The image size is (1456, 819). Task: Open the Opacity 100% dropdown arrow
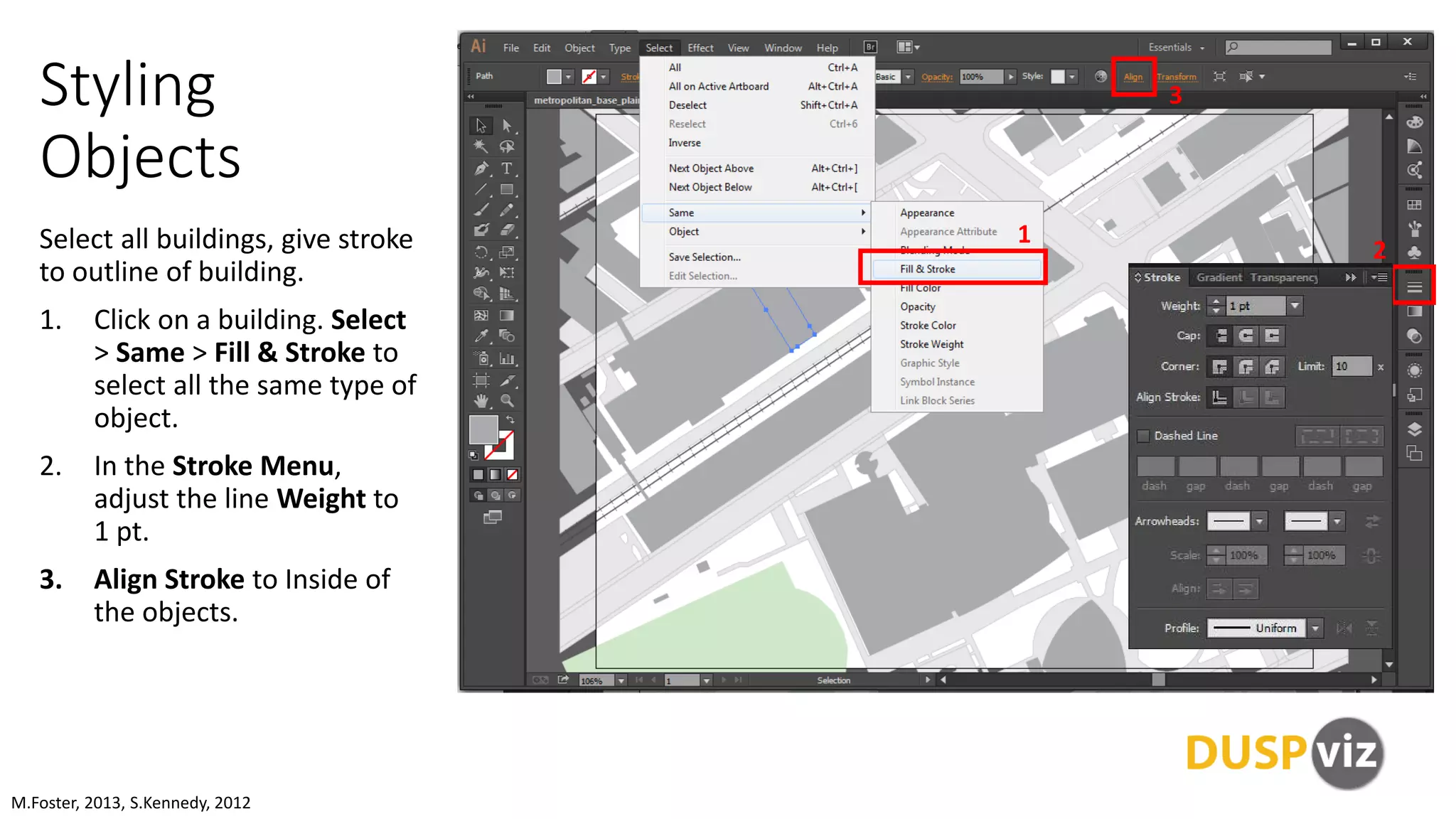[1010, 77]
